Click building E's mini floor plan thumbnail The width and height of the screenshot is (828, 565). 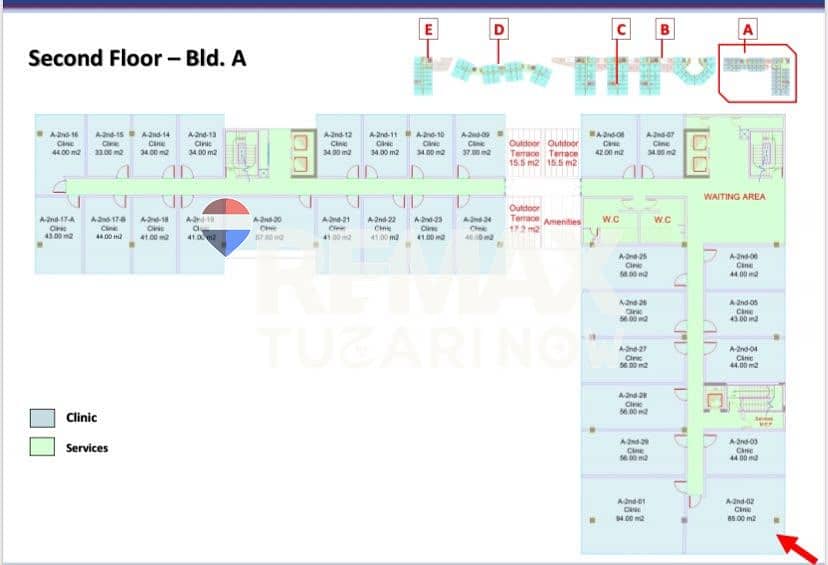pos(424,76)
